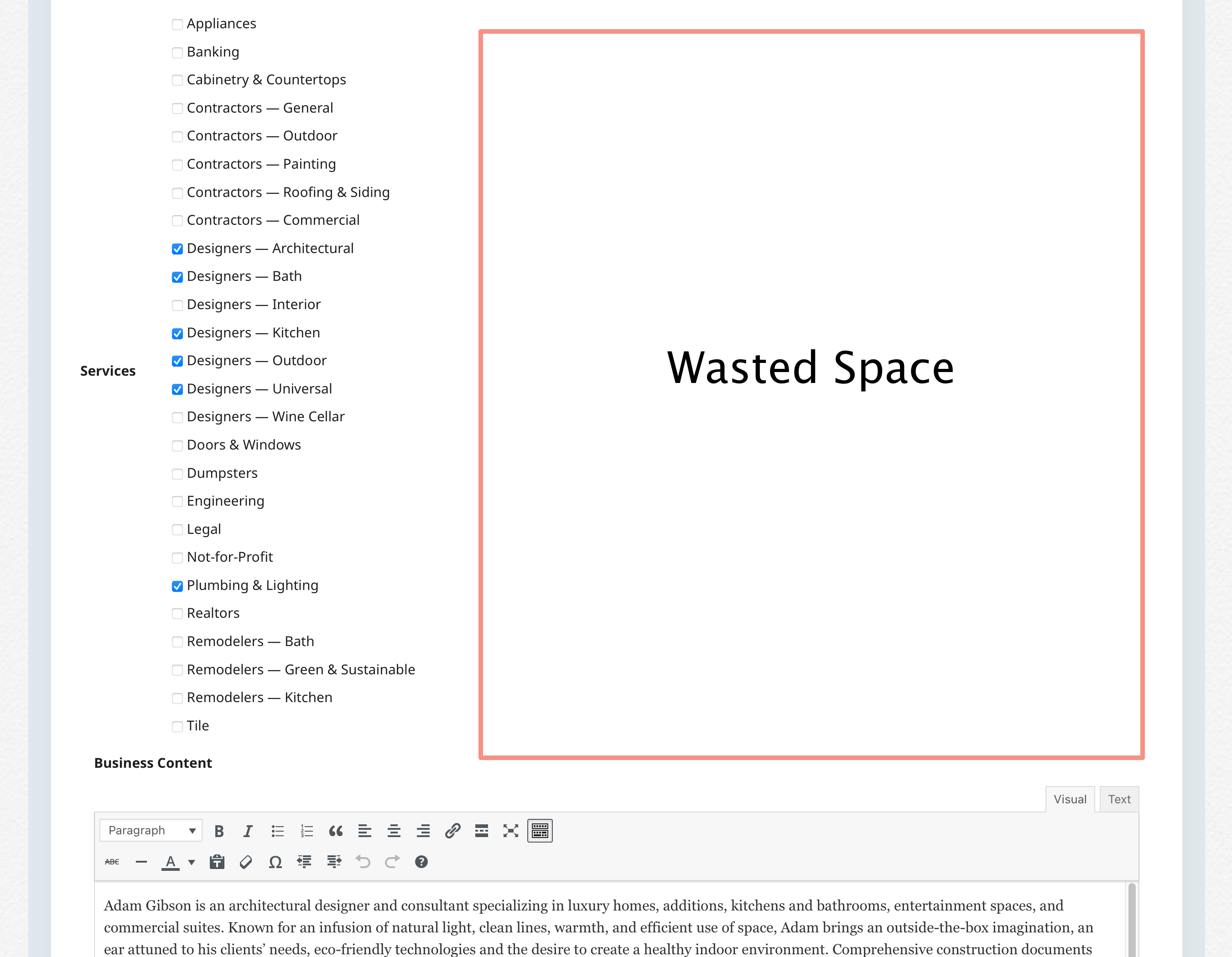The width and height of the screenshot is (1232, 957).
Task: Click the paste as text icon
Action: point(217,862)
